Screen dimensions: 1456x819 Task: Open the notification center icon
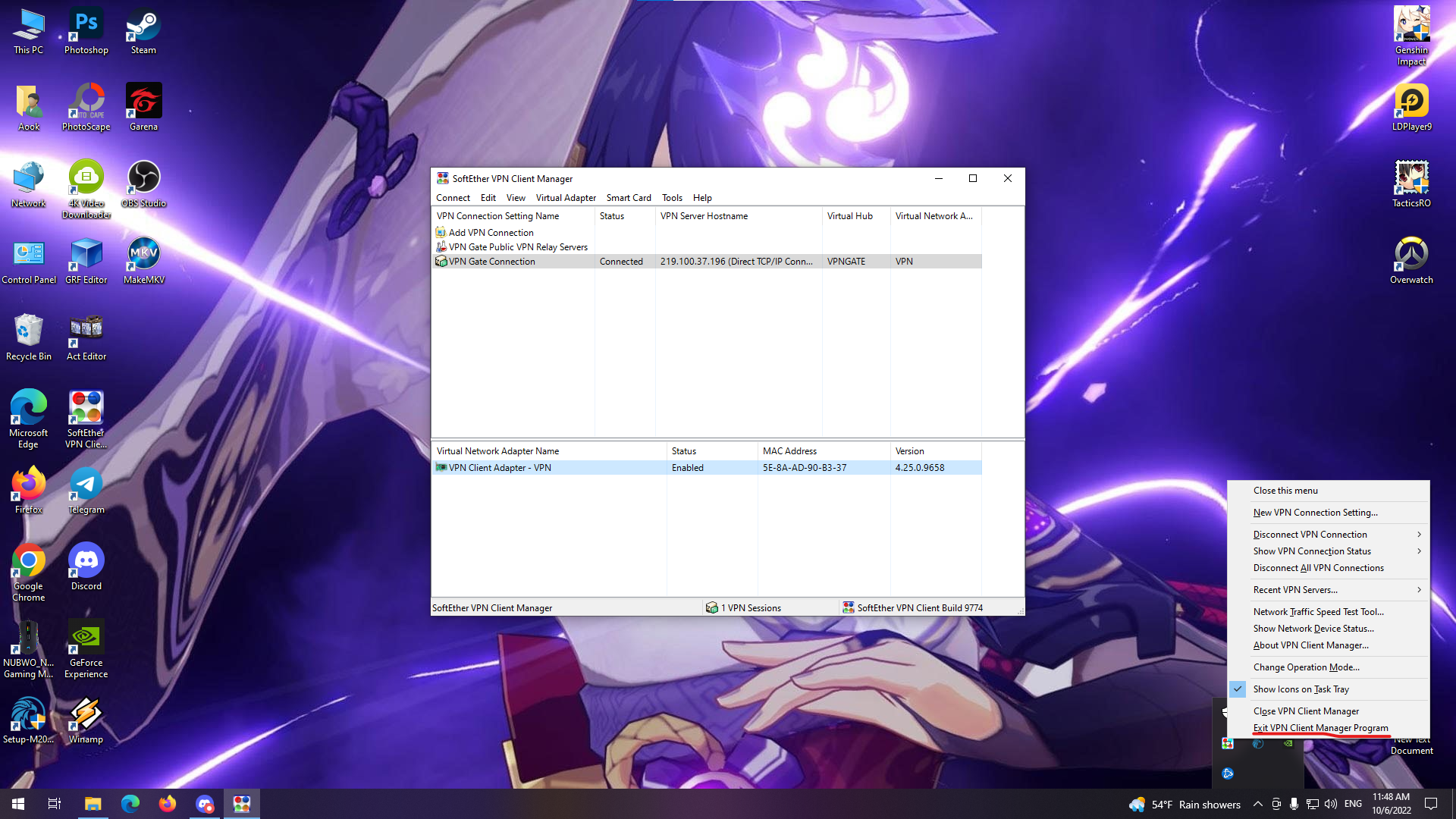point(1431,804)
